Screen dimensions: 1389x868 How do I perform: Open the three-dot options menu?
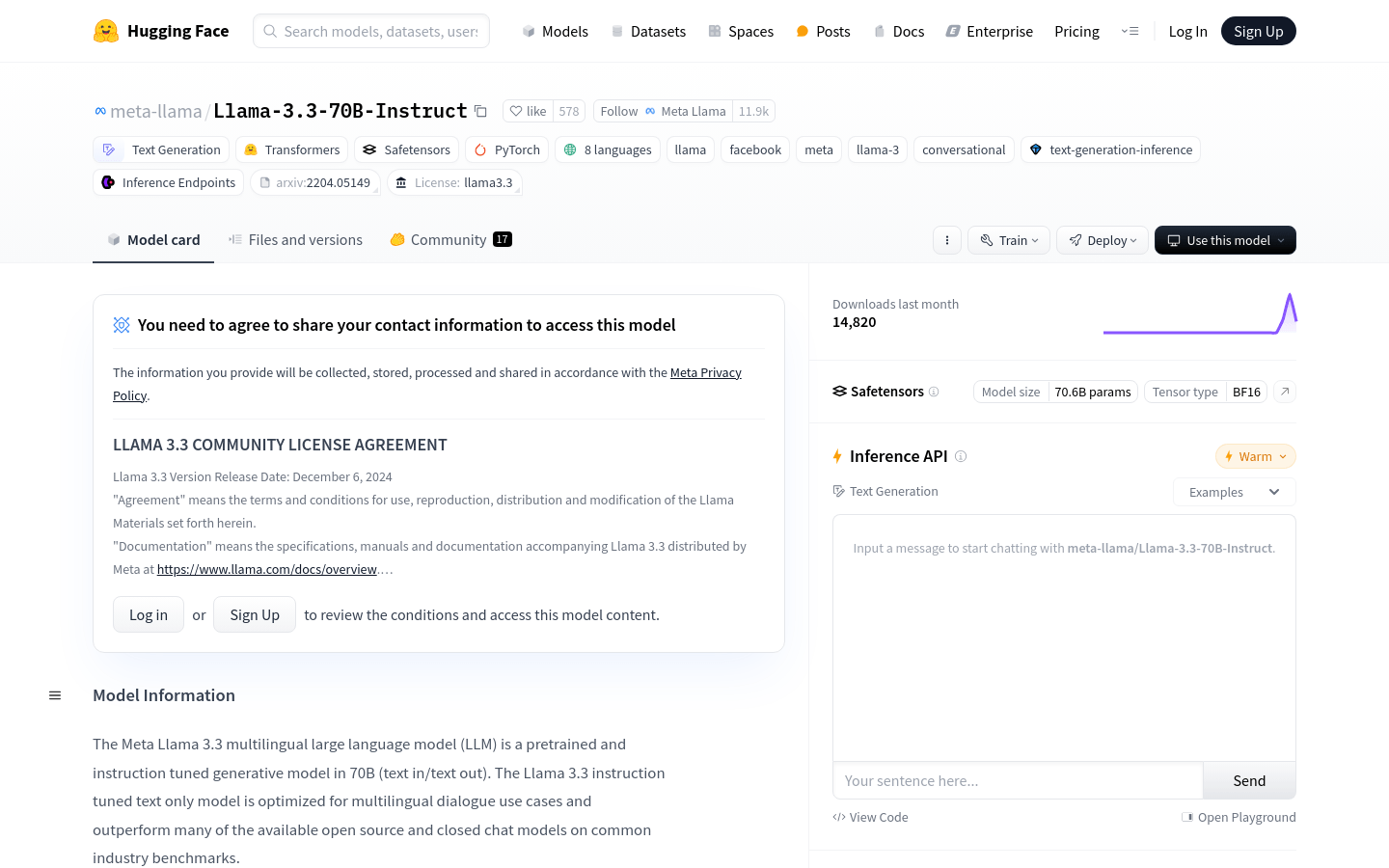(x=947, y=240)
